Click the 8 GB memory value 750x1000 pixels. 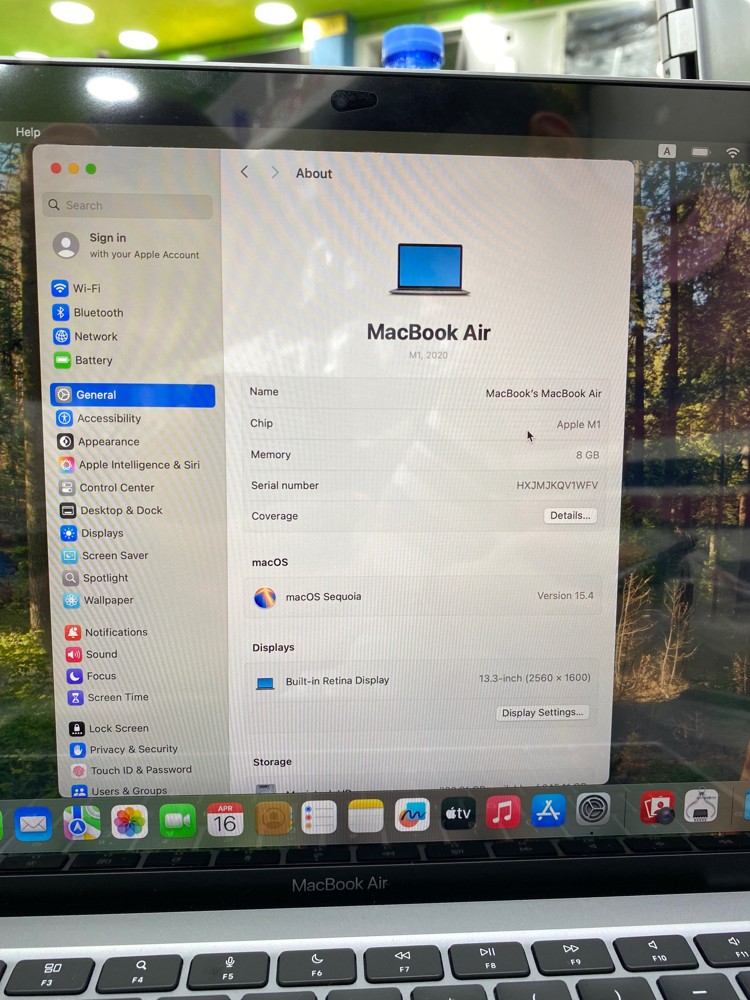[x=587, y=455]
